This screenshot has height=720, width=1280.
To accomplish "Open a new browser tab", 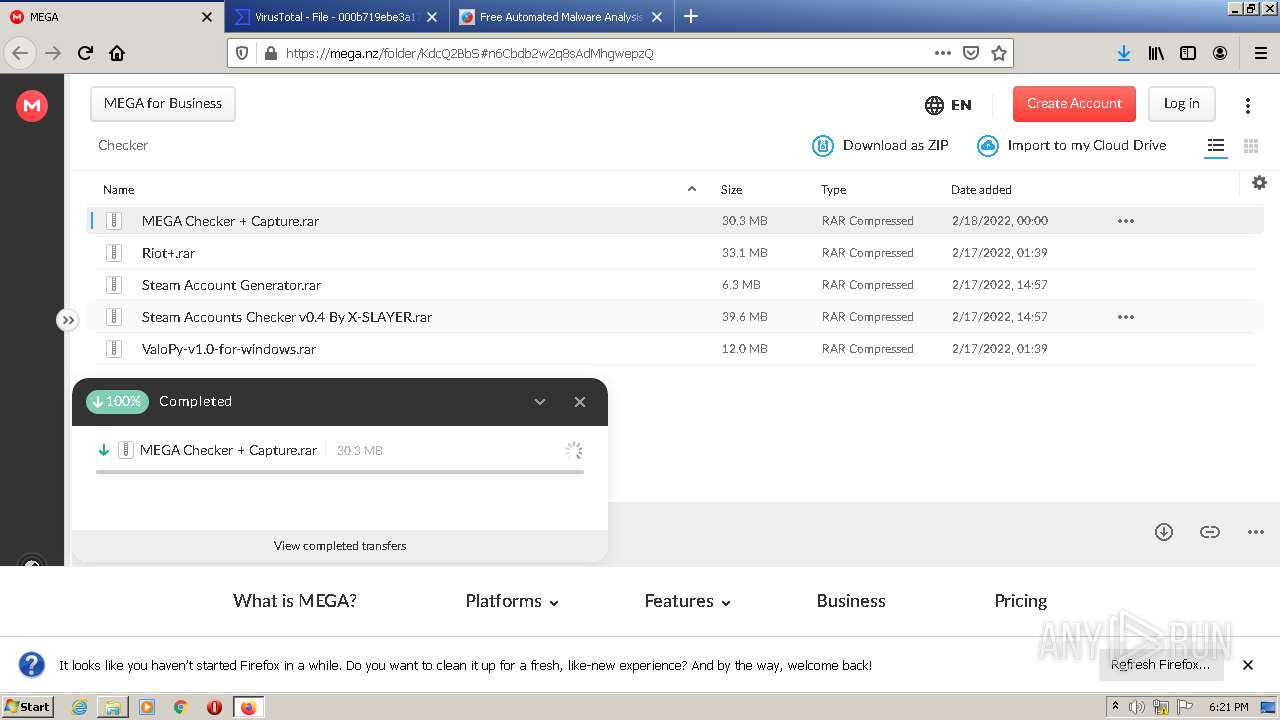I will [690, 17].
